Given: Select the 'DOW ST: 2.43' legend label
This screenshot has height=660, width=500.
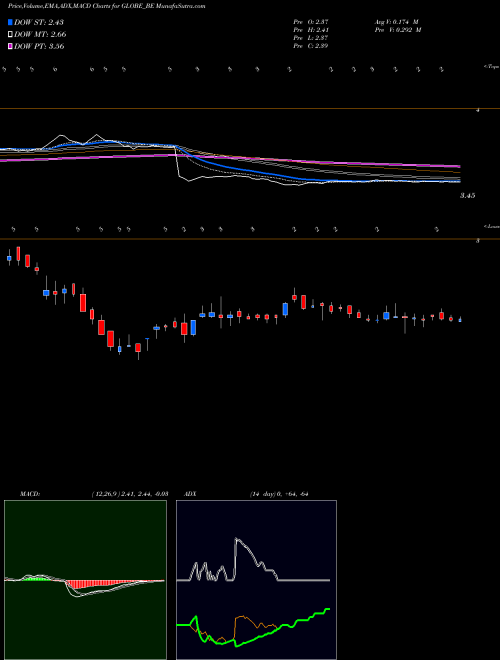Looking at the screenshot, I should point(39,22).
